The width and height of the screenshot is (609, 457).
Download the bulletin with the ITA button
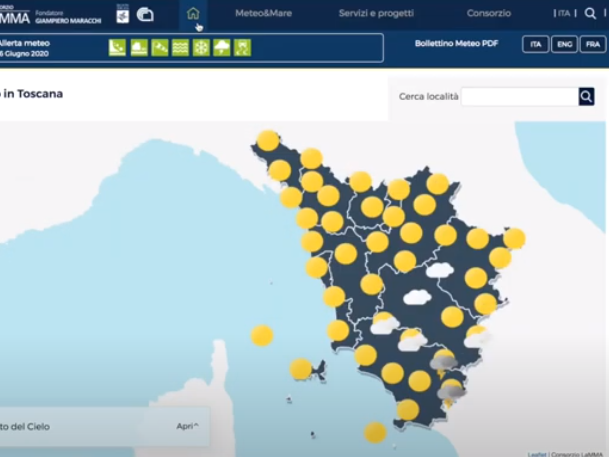click(535, 44)
